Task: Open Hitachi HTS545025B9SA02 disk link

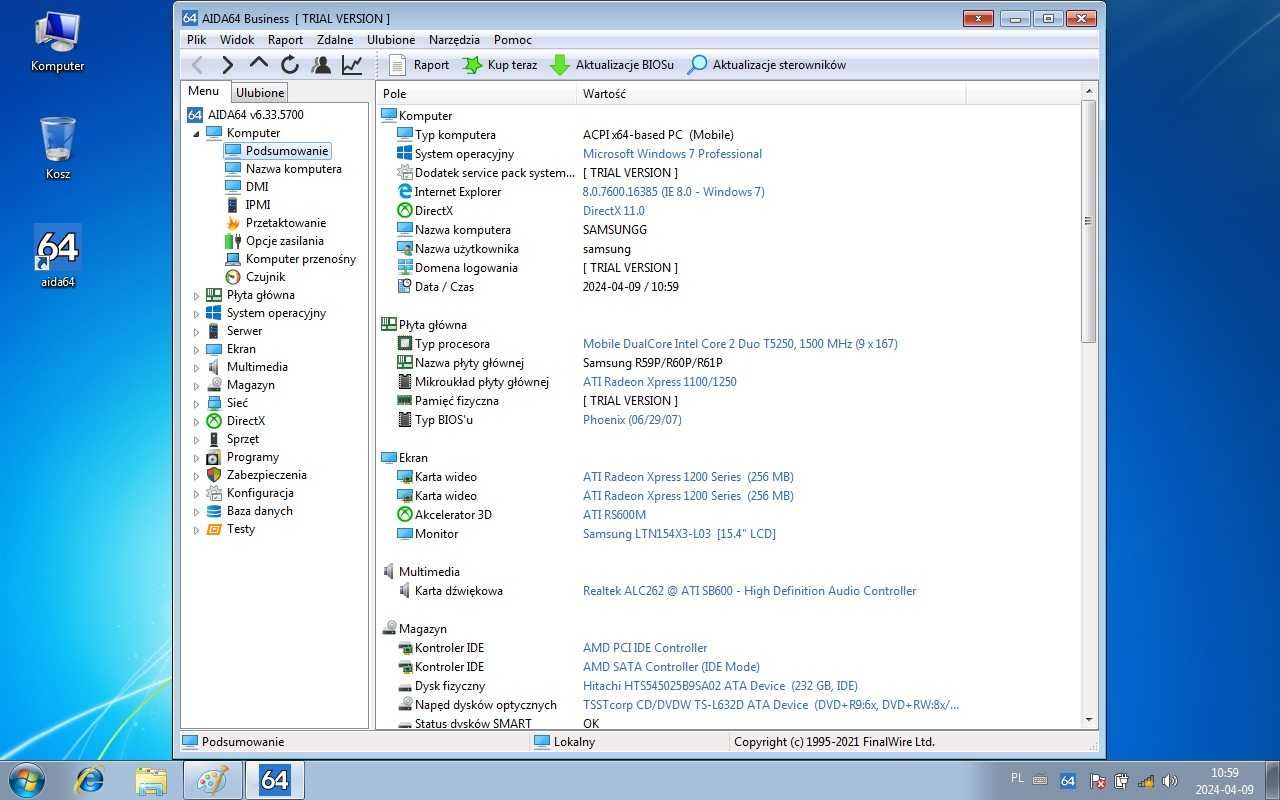Action: 720,686
